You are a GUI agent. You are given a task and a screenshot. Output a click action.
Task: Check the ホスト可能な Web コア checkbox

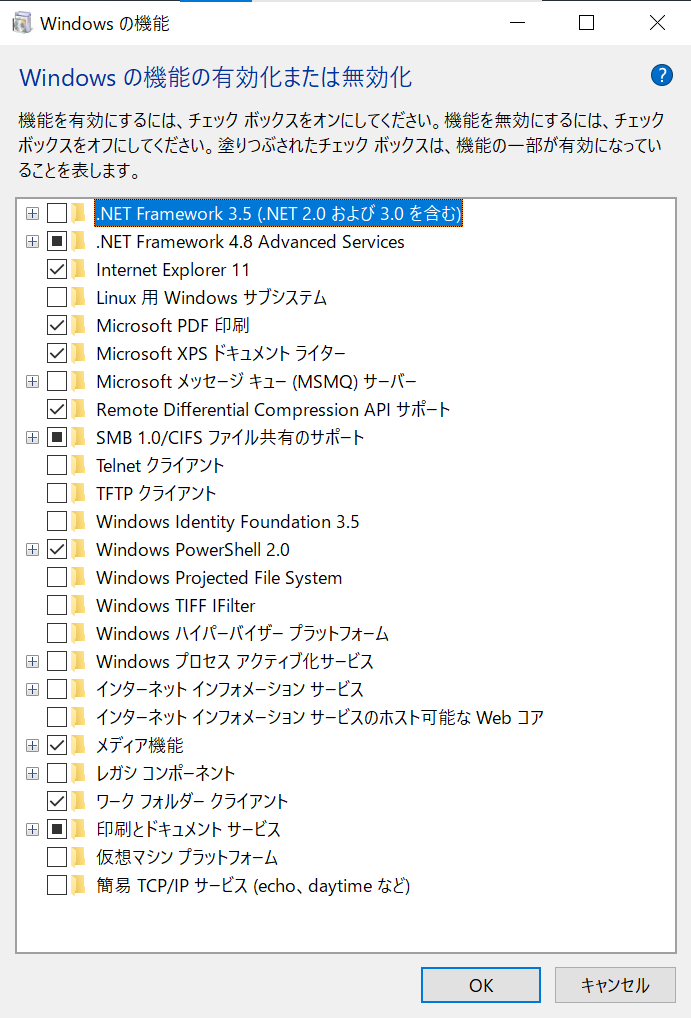(x=57, y=717)
